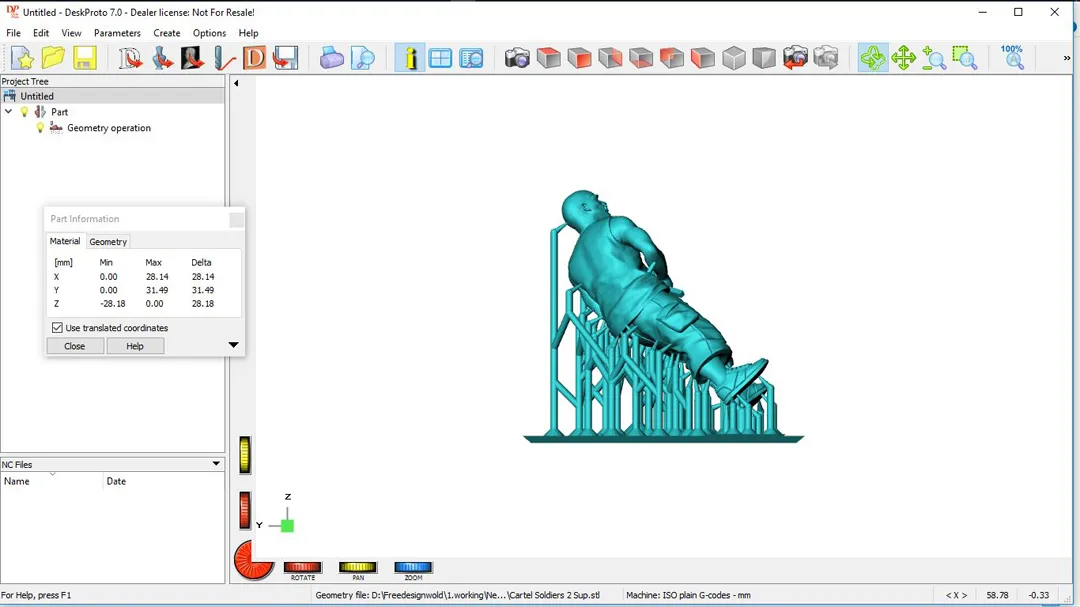Switch to front view (cube with red front face)
Screen dimensions: 1080x607
579,59
